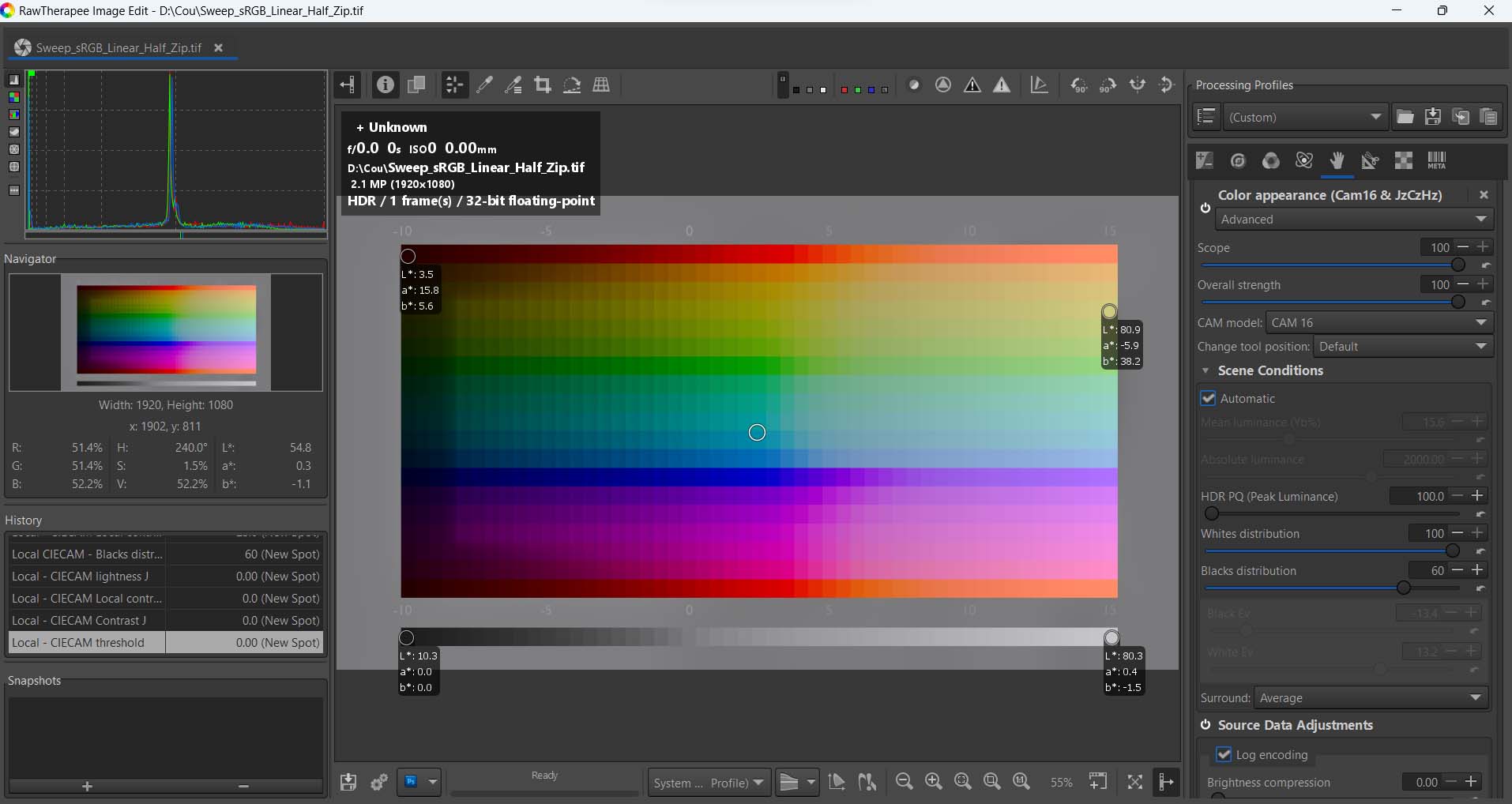Viewport: 1512px width, 804px height.
Task: Collapse the Scene Conditions section
Action: pos(1206,370)
